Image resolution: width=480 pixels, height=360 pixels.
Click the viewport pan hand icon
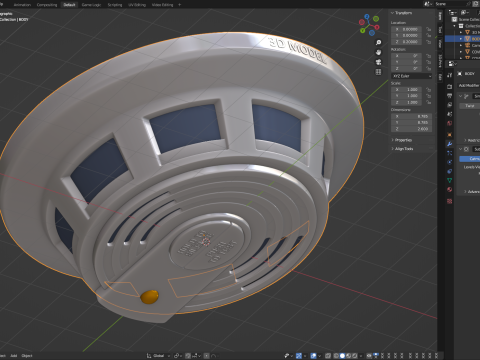coord(378,52)
